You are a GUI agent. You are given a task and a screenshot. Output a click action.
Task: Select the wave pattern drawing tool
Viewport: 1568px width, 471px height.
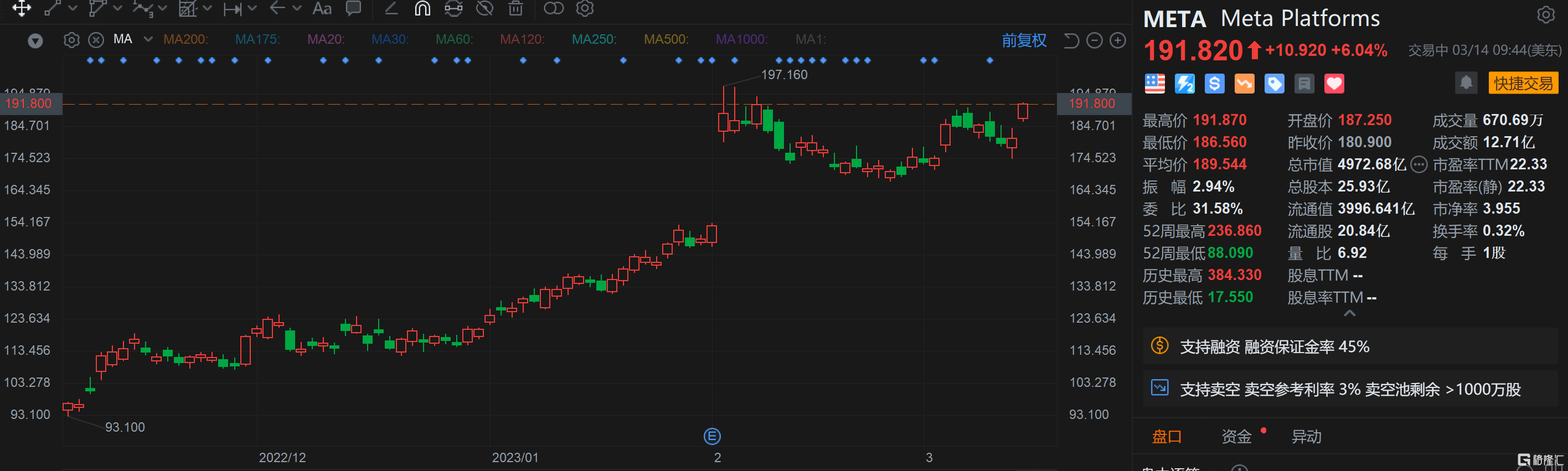pos(142,8)
